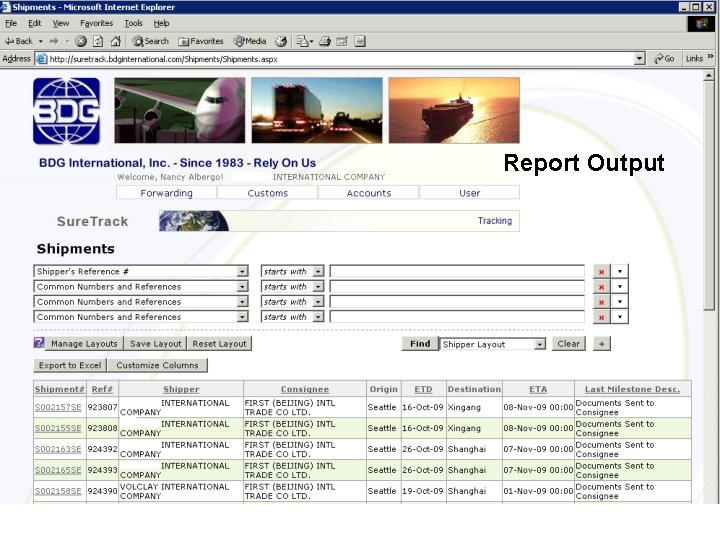The height and width of the screenshot is (540, 720).
Task: Open the View menu
Action: [x=60, y=23]
